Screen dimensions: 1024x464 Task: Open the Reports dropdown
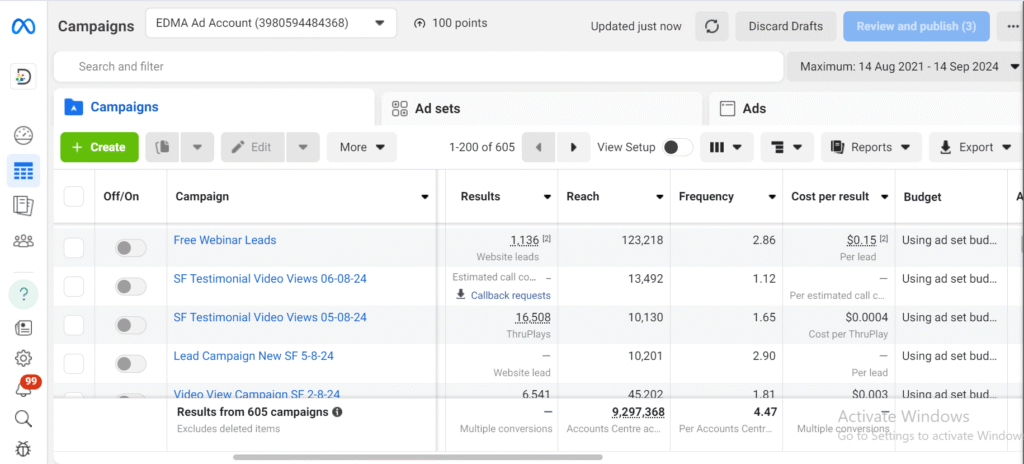(x=871, y=147)
